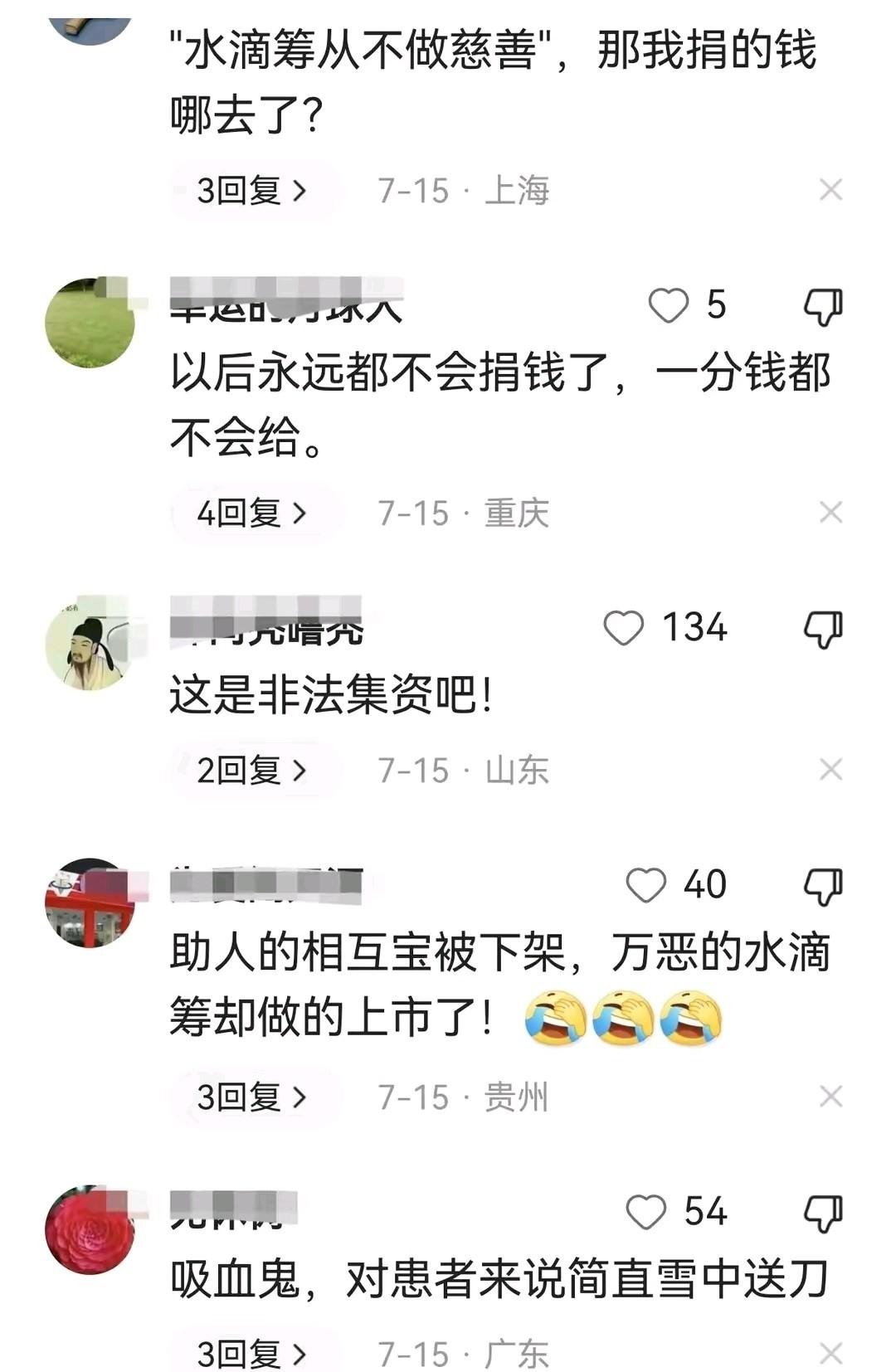This screenshot has height=1372, width=896.
Task: Like the 相互宝被下架 comment
Action: pos(645,885)
